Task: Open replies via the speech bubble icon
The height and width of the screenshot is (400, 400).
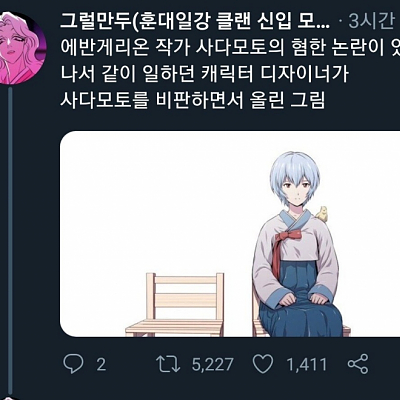Action: [x=73, y=364]
